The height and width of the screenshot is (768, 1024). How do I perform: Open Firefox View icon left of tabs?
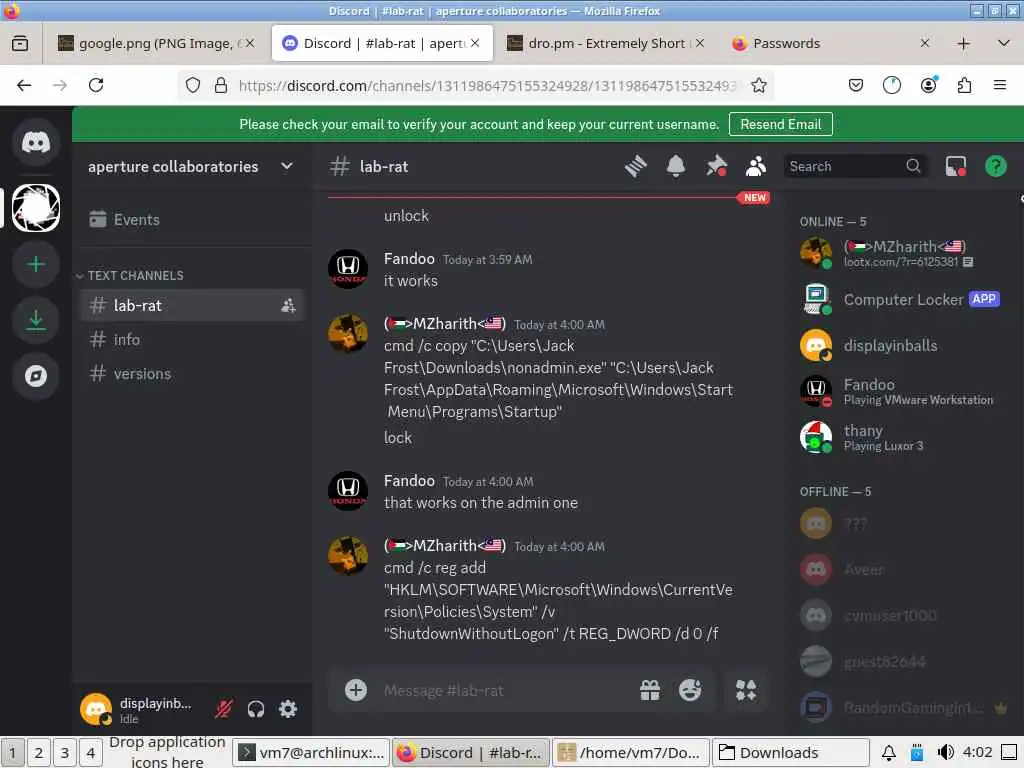point(20,43)
